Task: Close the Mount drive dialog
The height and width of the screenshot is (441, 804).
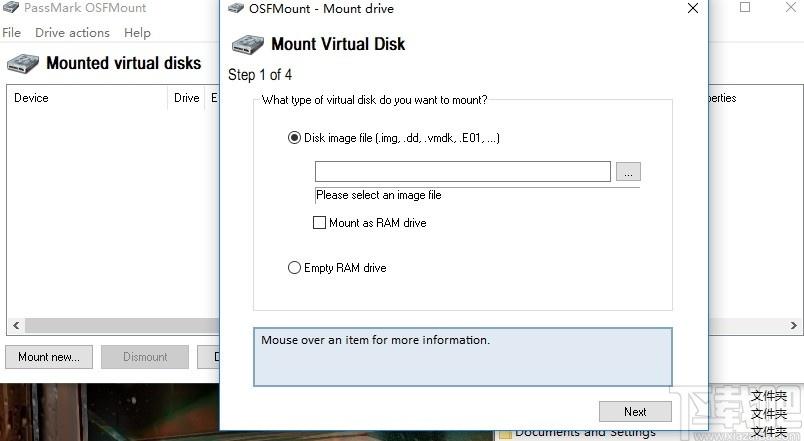Action: (692, 9)
